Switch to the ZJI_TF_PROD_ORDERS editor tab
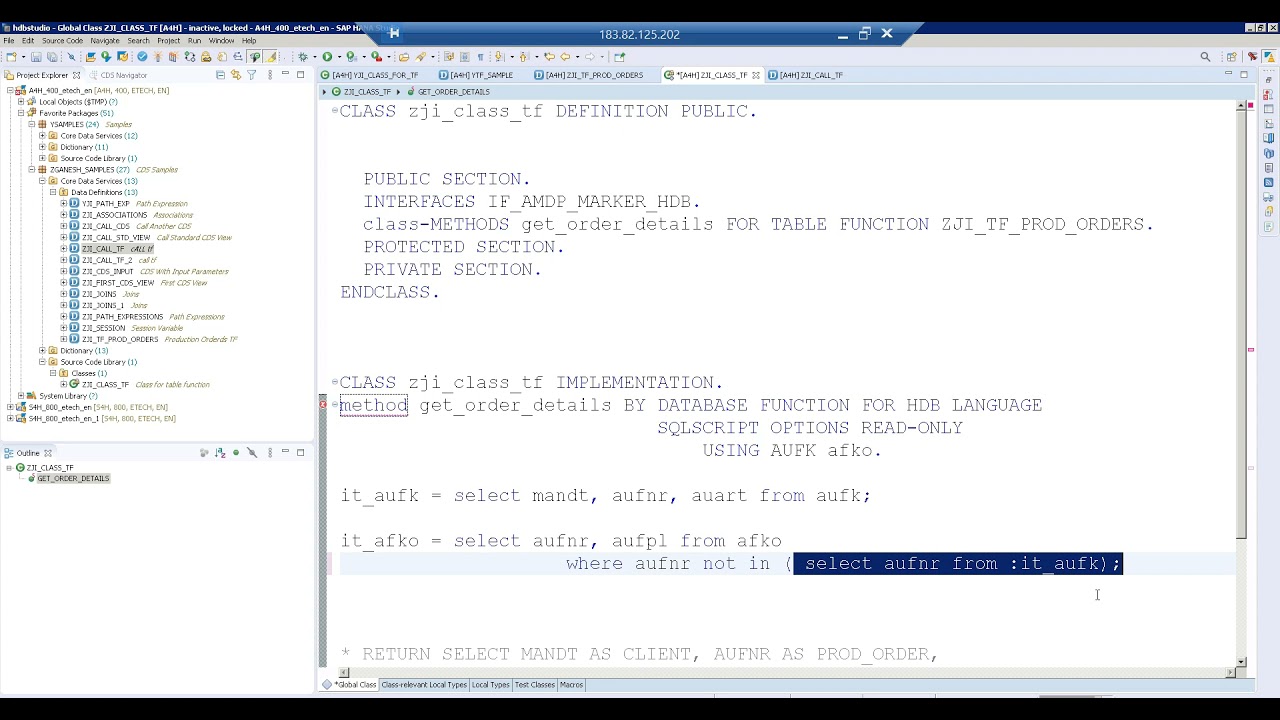This screenshot has height=720, width=1280. (x=589, y=75)
